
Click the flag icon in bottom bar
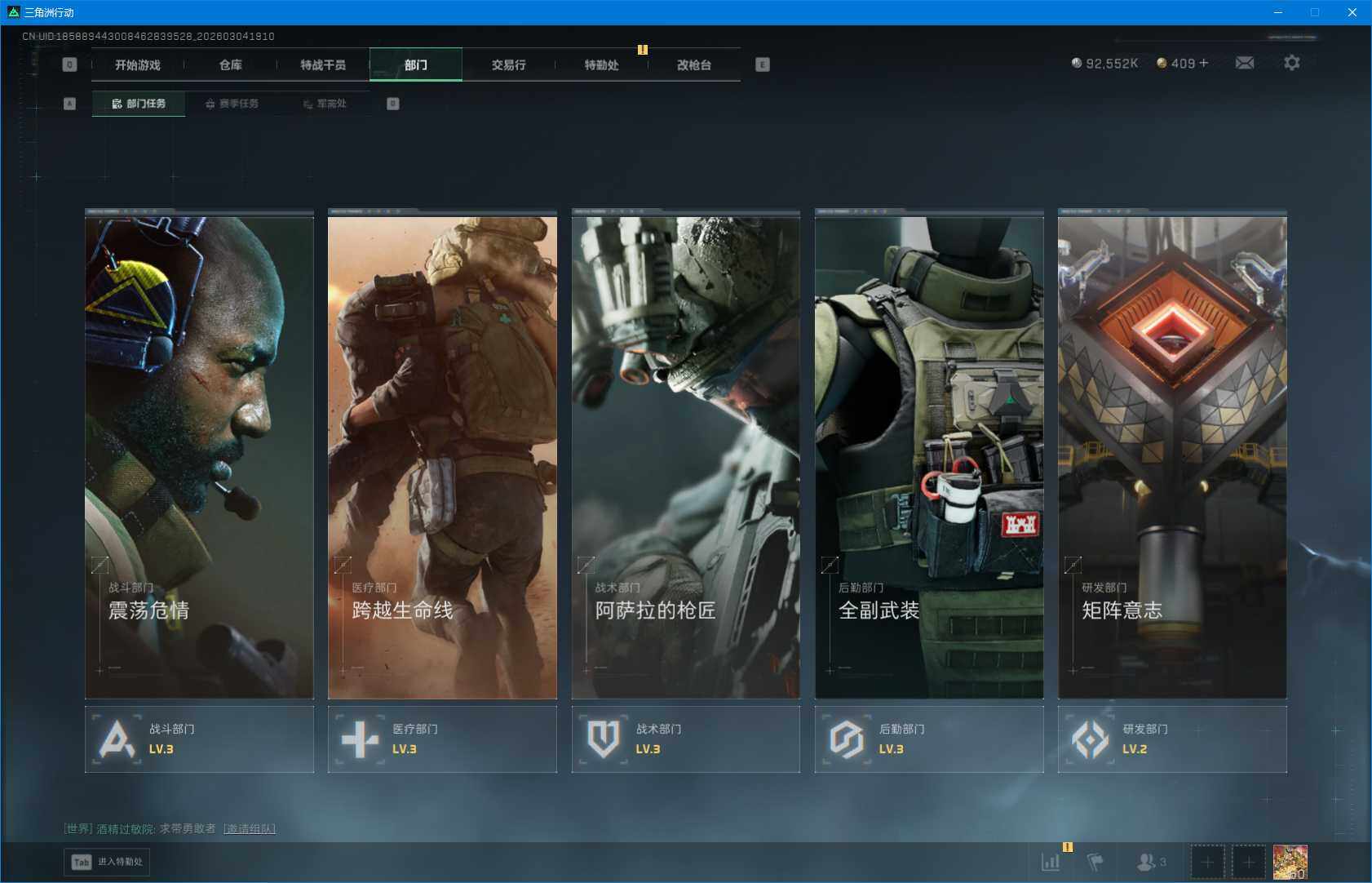click(x=1095, y=862)
